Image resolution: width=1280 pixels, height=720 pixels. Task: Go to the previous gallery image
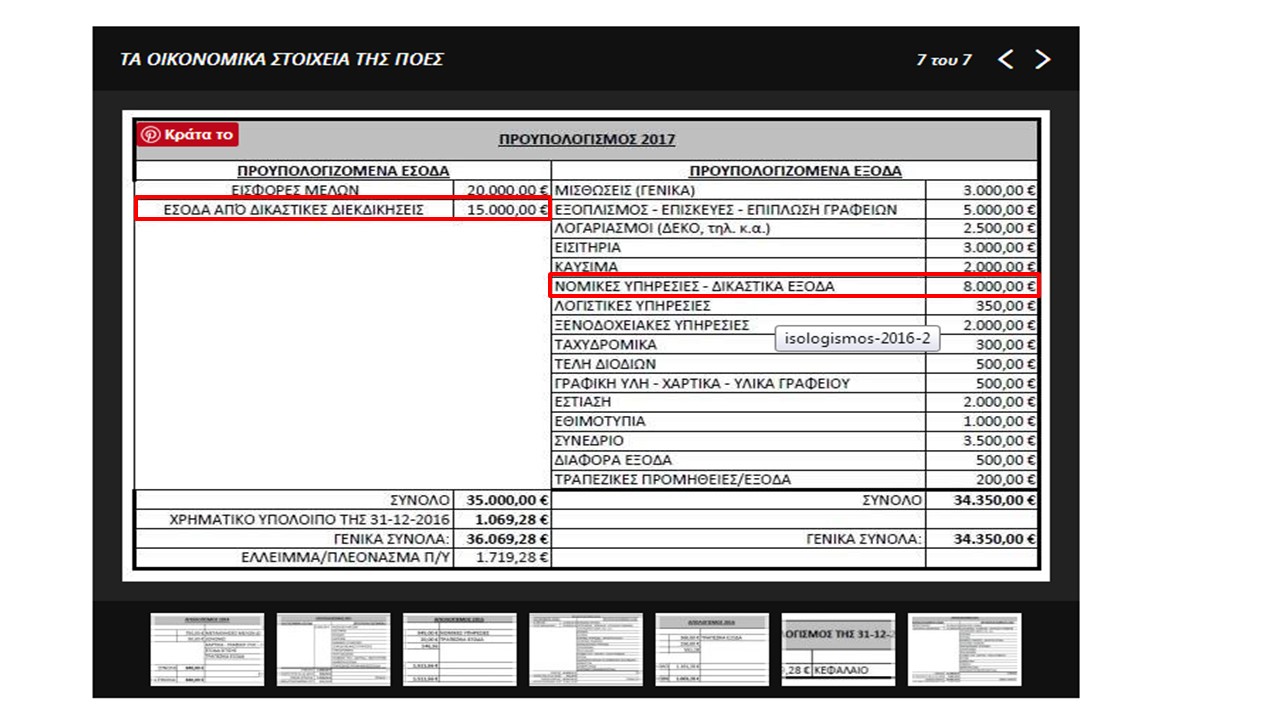[x=1006, y=60]
